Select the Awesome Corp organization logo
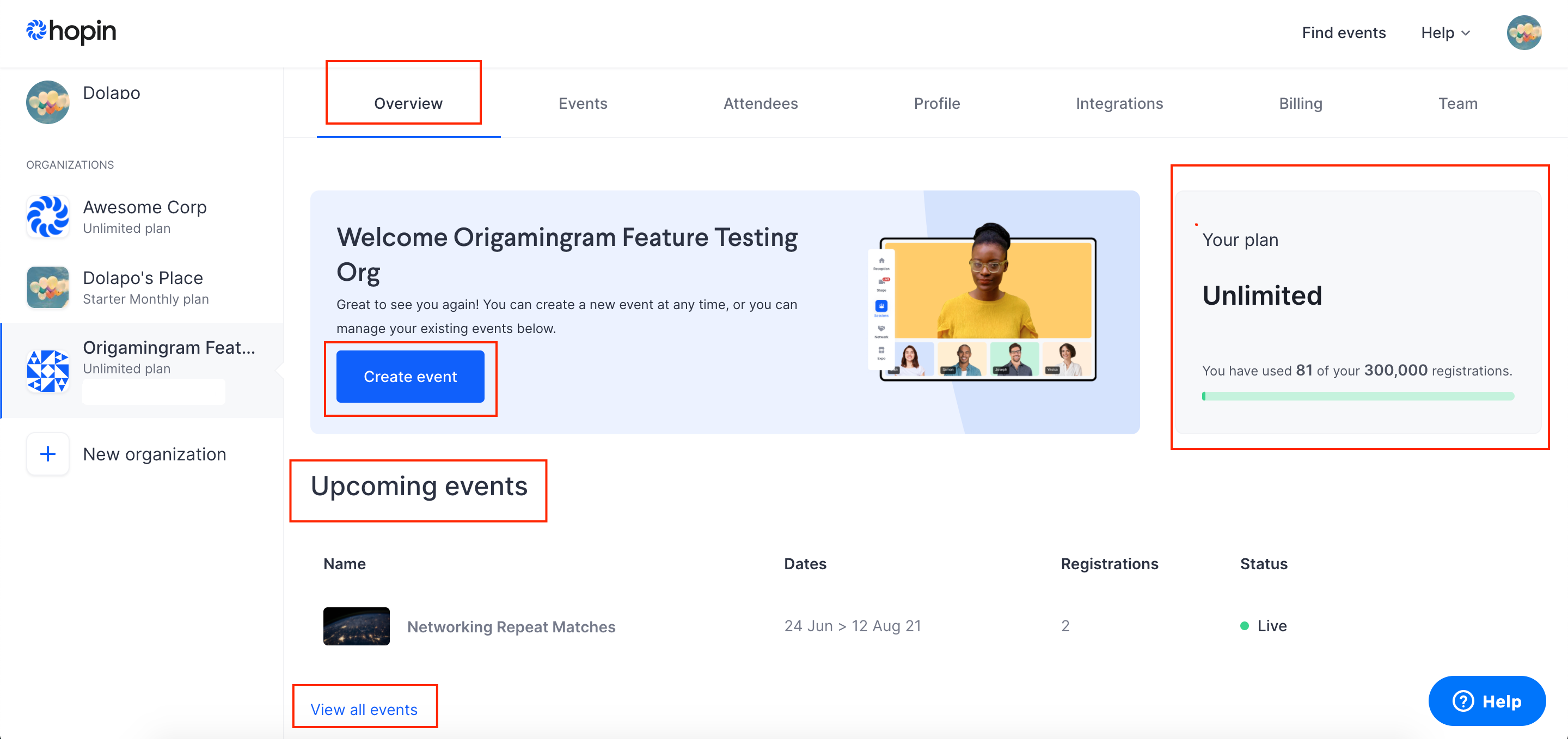1568x739 pixels. click(47, 217)
